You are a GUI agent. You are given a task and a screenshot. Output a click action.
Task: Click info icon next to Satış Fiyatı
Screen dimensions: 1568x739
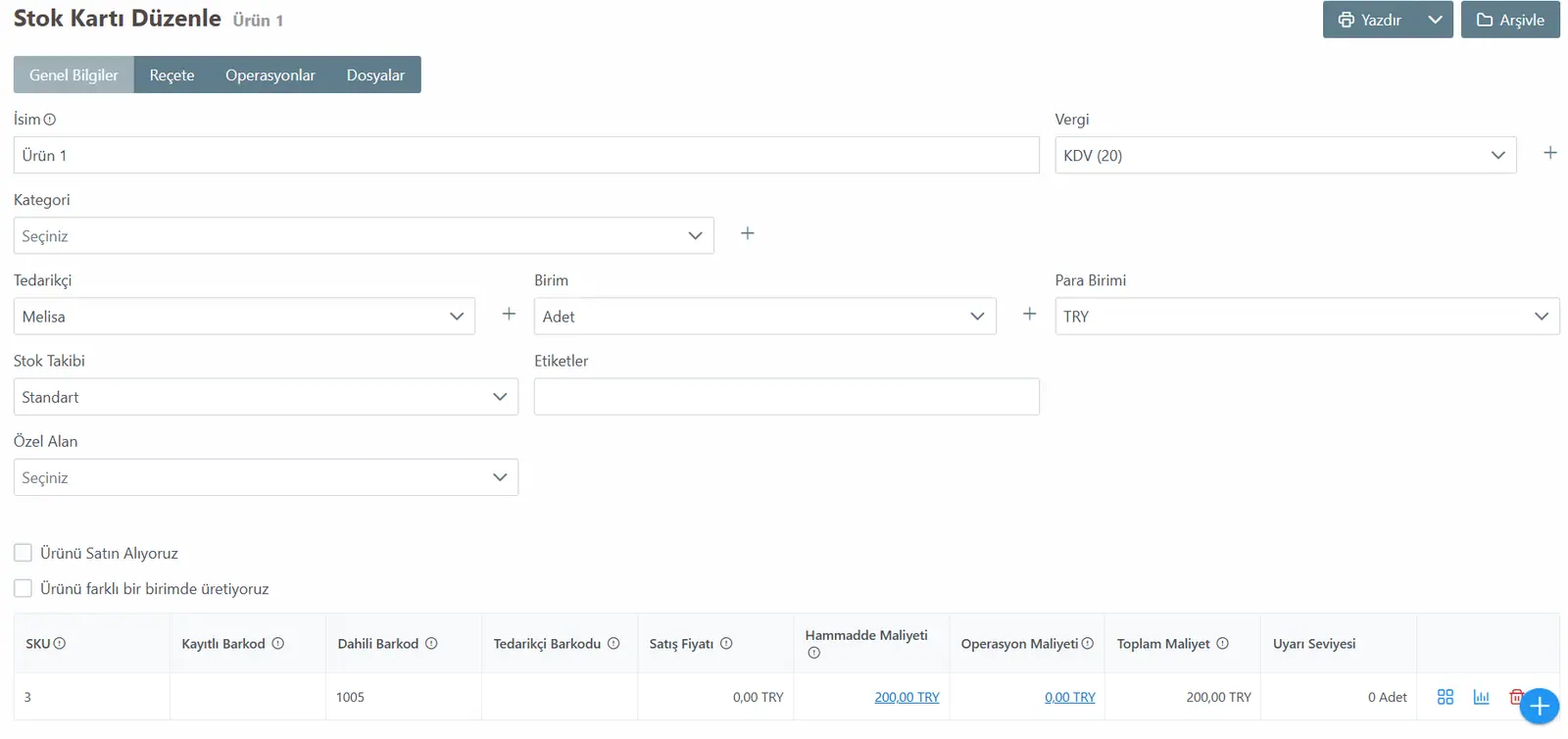[x=726, y=644]
